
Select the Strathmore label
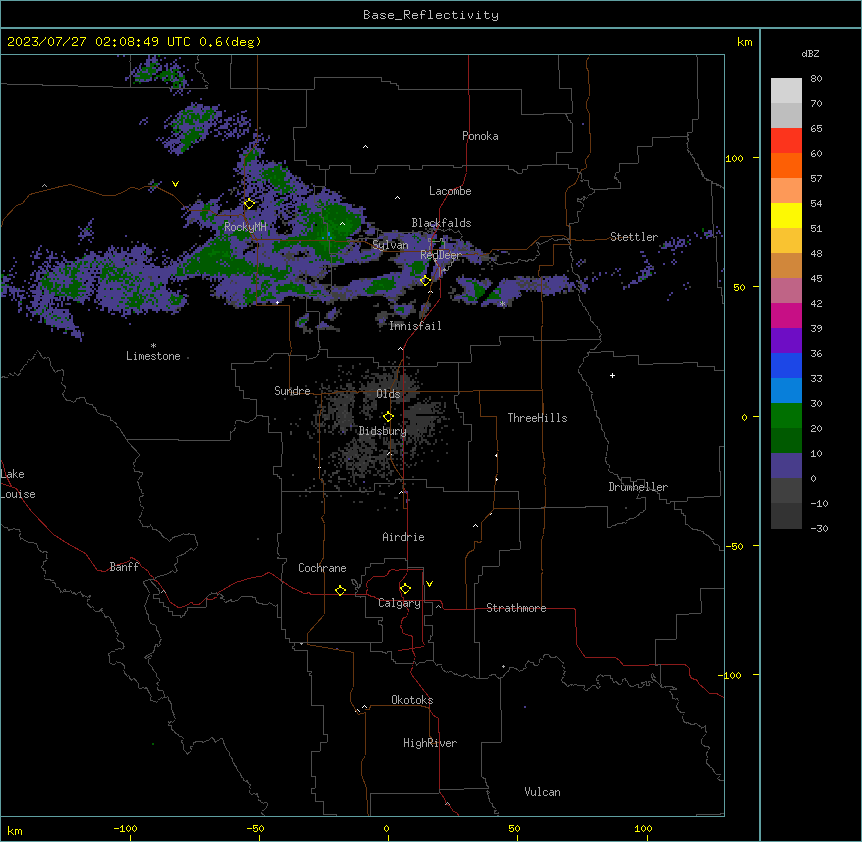(516, 608)
